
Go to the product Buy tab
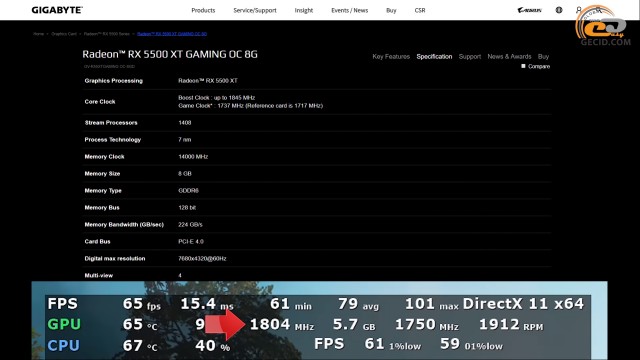543,56
